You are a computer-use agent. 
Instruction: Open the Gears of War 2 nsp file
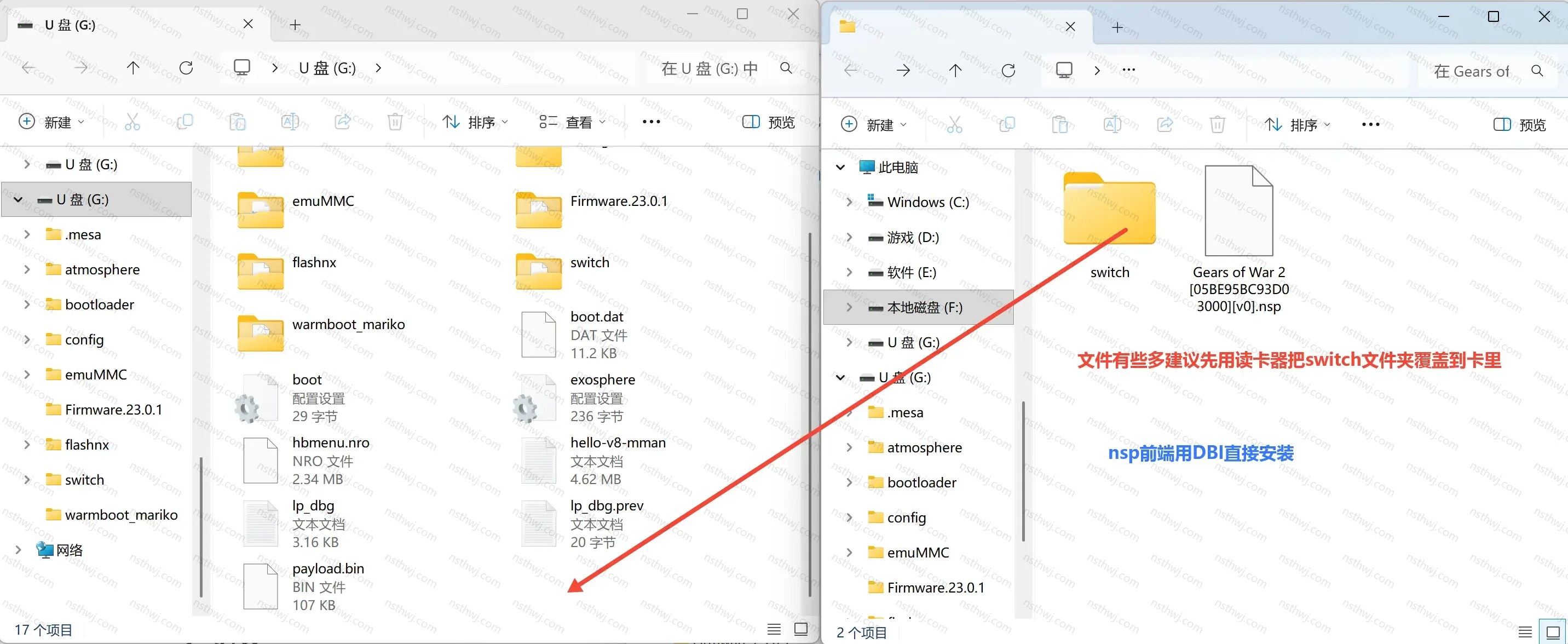pyautogui.click(x=1239, y=239)
